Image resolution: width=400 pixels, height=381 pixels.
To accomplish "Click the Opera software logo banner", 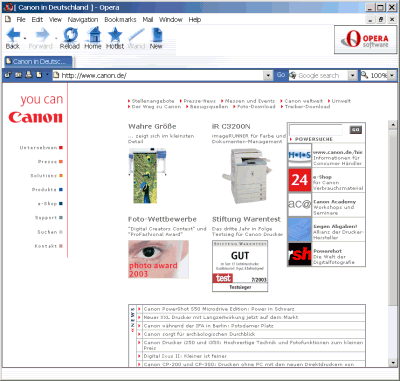I will [366, 39].
